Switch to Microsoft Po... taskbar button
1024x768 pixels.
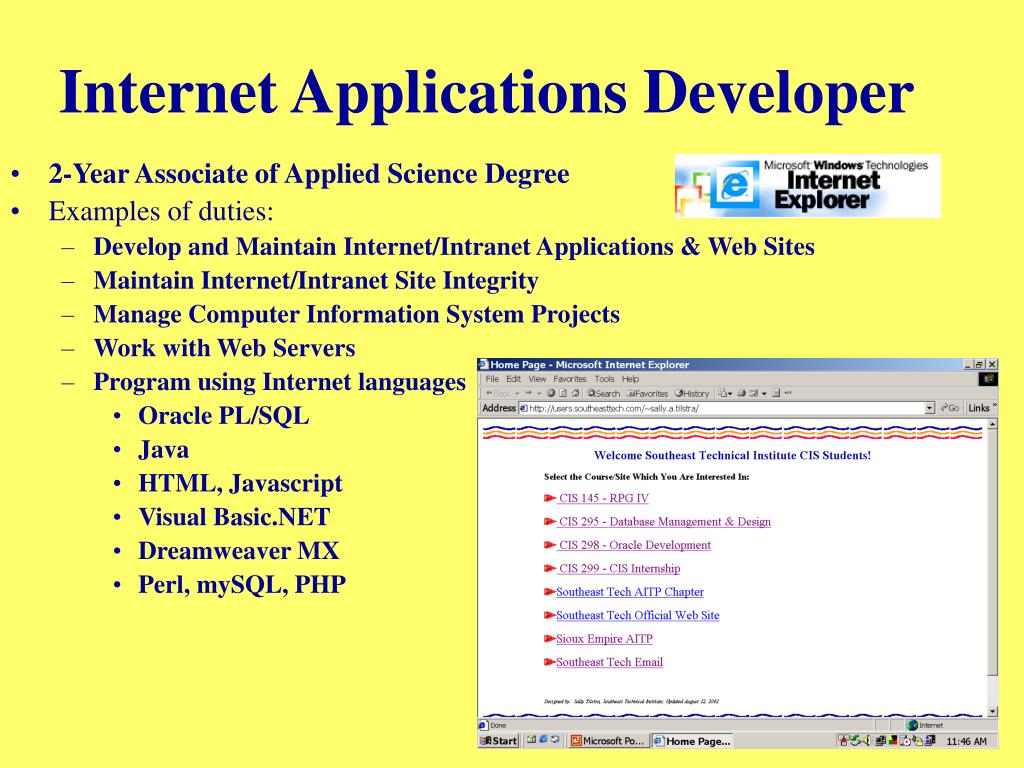coord(608,741)
